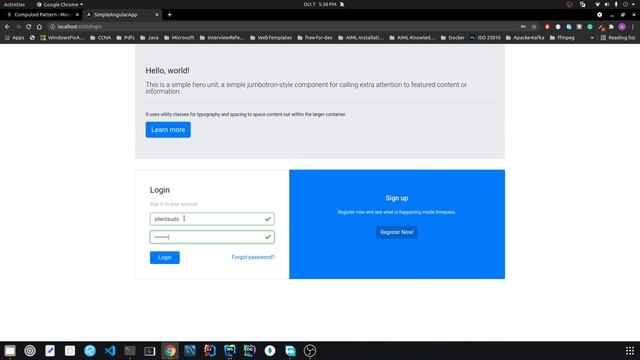Open the WindowsFixA... bookmark
Image resolution: width=640 pixels, height=360 pixels.
tap(62, 38)
